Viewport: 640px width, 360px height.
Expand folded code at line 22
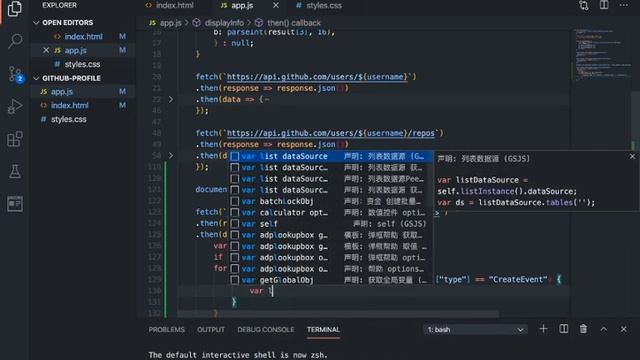click(171, 99)
